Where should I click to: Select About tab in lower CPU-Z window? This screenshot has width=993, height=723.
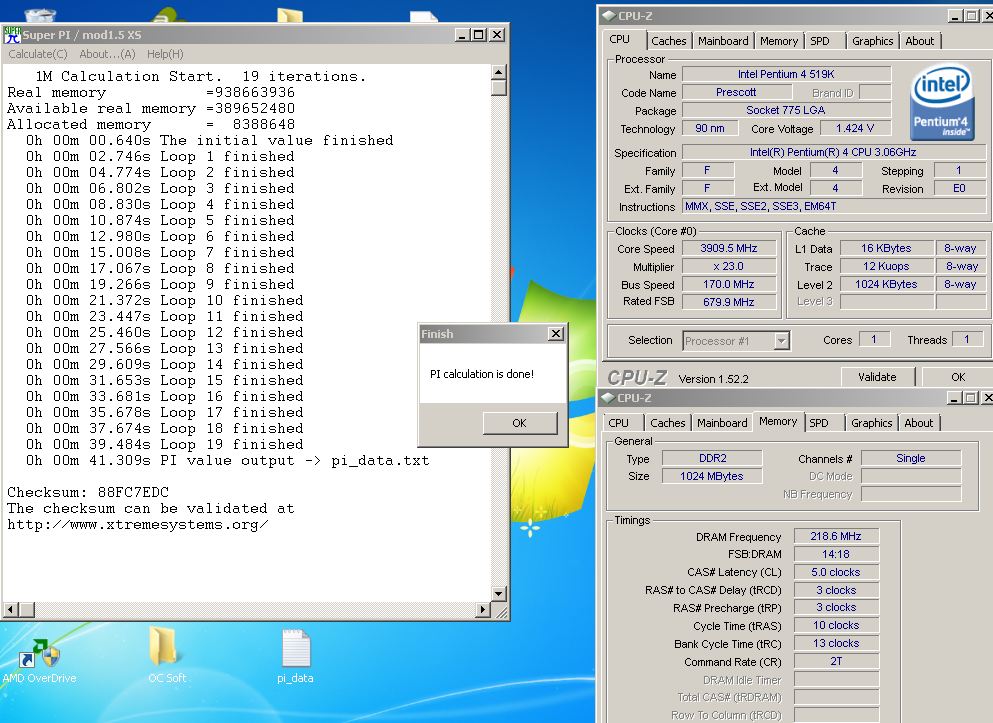click(x=918, y=423)
